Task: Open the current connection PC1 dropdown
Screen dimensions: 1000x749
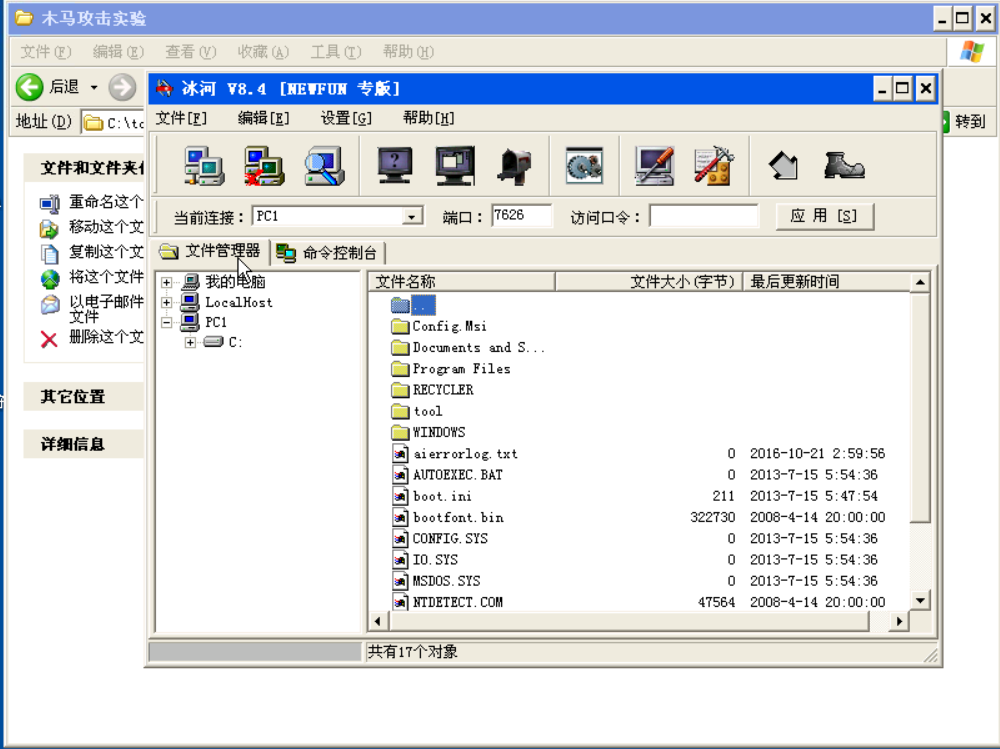Action: 412,217
